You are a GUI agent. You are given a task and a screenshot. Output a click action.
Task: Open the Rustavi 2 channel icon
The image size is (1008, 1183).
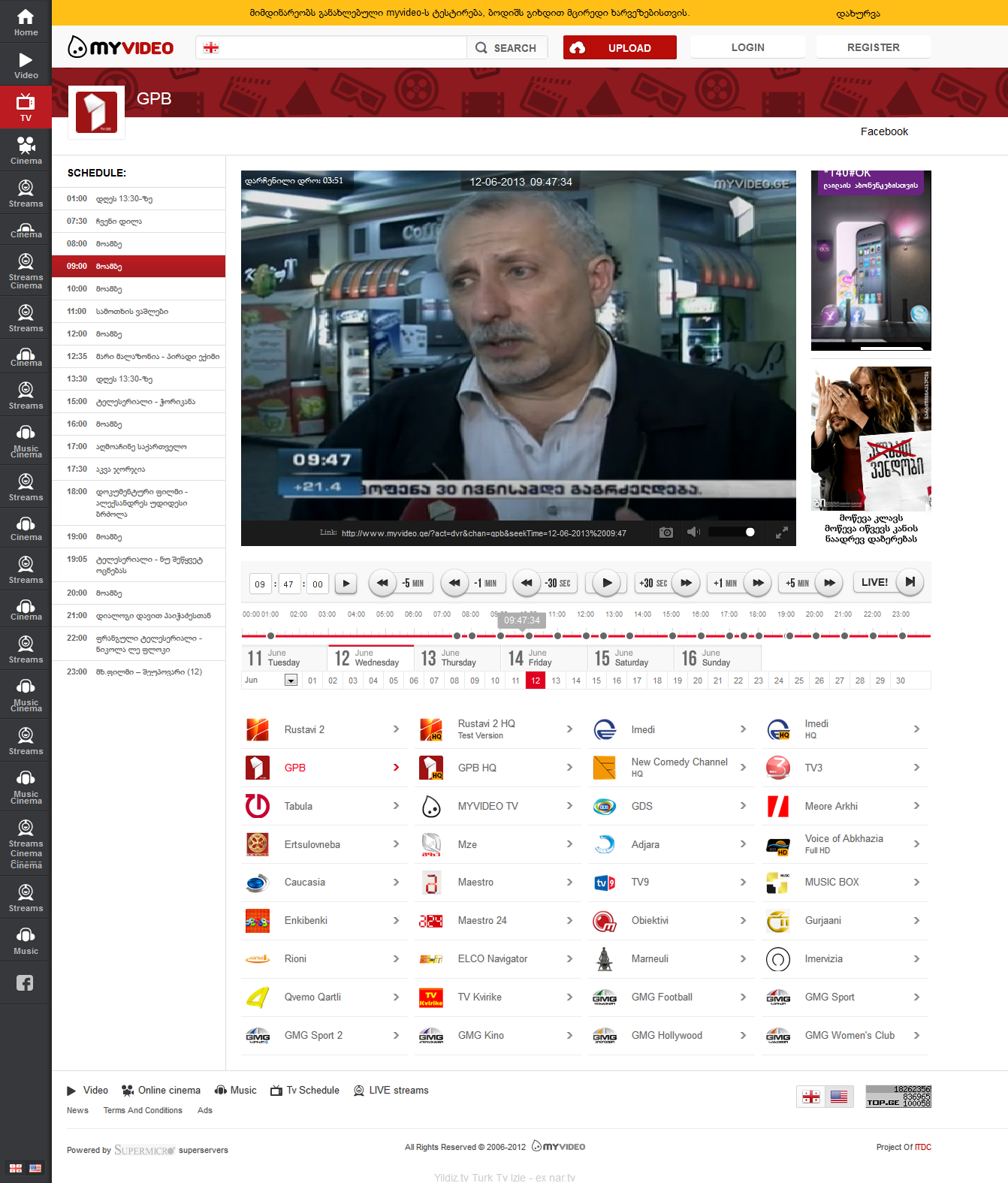pos(258,729)
